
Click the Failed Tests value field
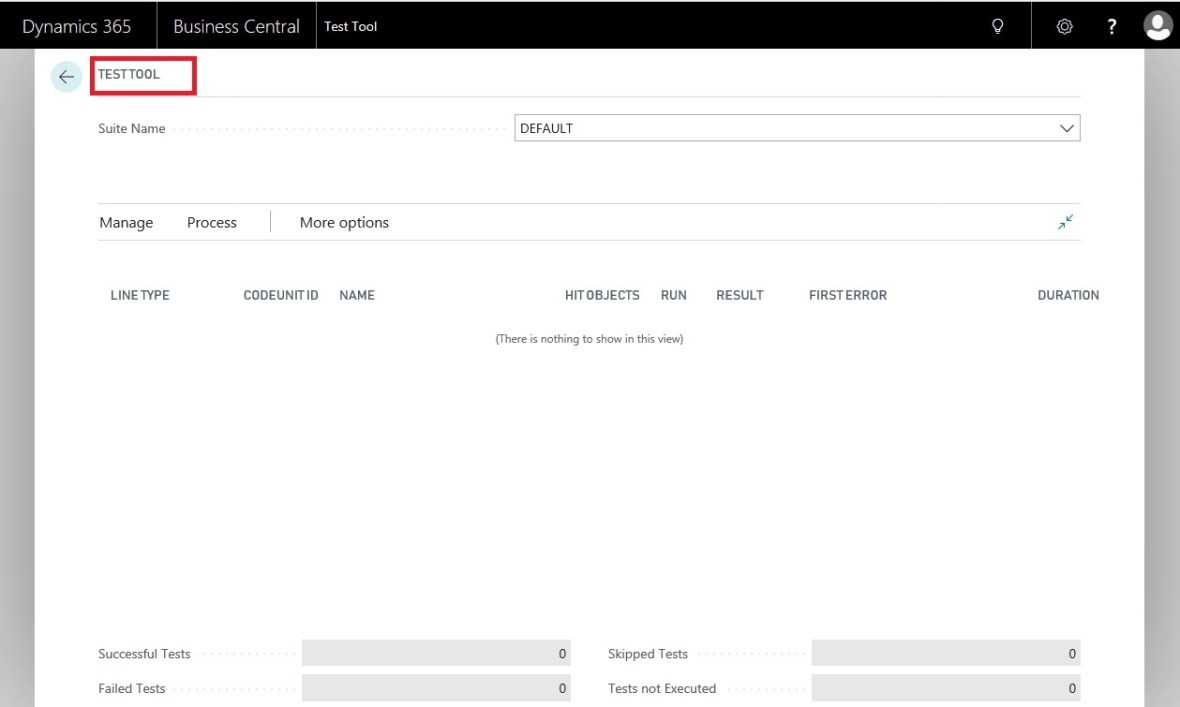(x=436, y=688)
